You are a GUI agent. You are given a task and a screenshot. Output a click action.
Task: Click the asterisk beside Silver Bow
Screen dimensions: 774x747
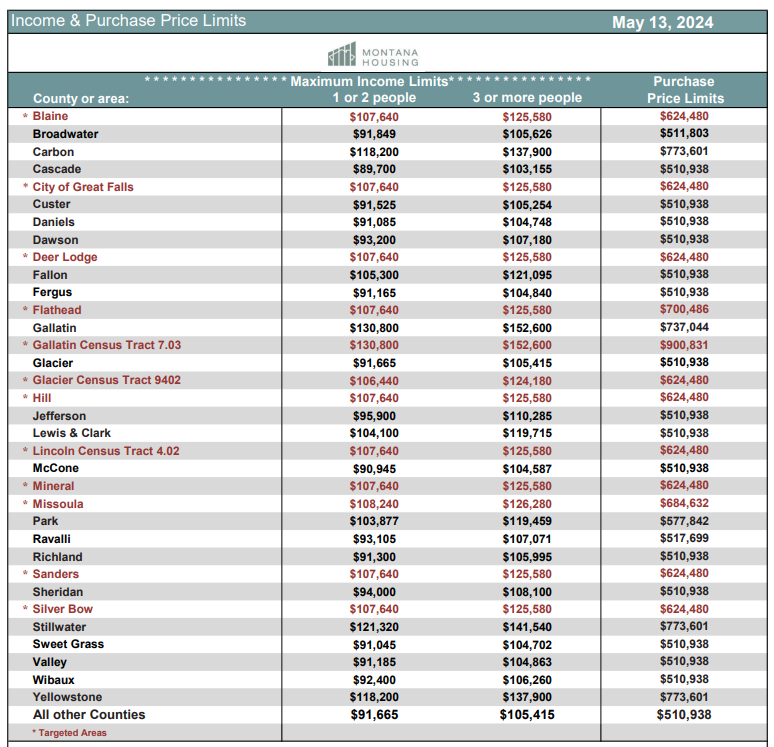(x=25, y=609)
